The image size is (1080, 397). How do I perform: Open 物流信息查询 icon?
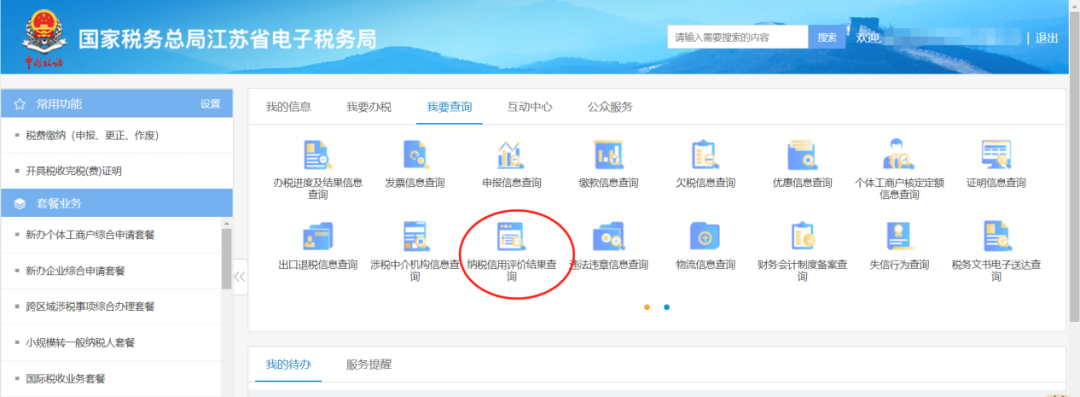coord(705,236)
